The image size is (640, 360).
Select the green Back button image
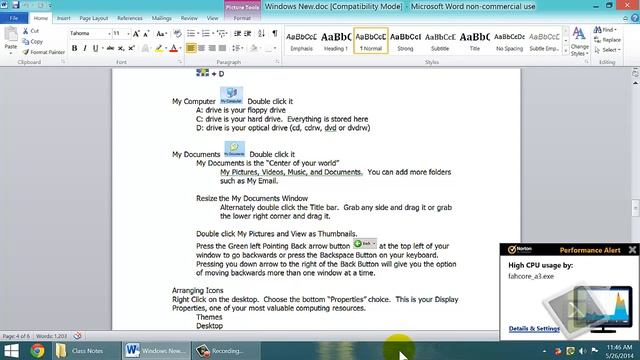click(x=364, y=244)
